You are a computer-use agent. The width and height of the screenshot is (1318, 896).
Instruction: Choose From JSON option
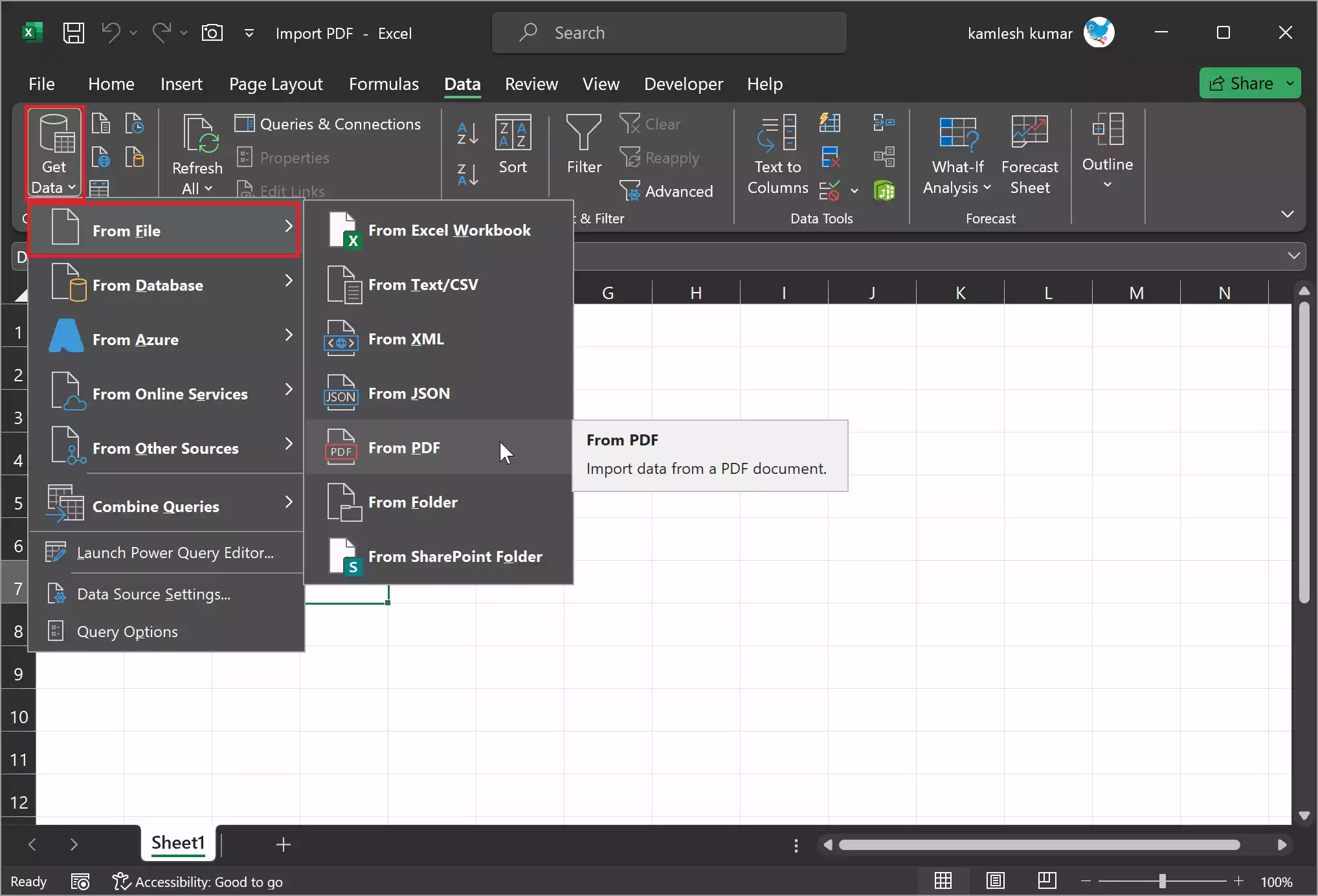[x=439, y=393]
